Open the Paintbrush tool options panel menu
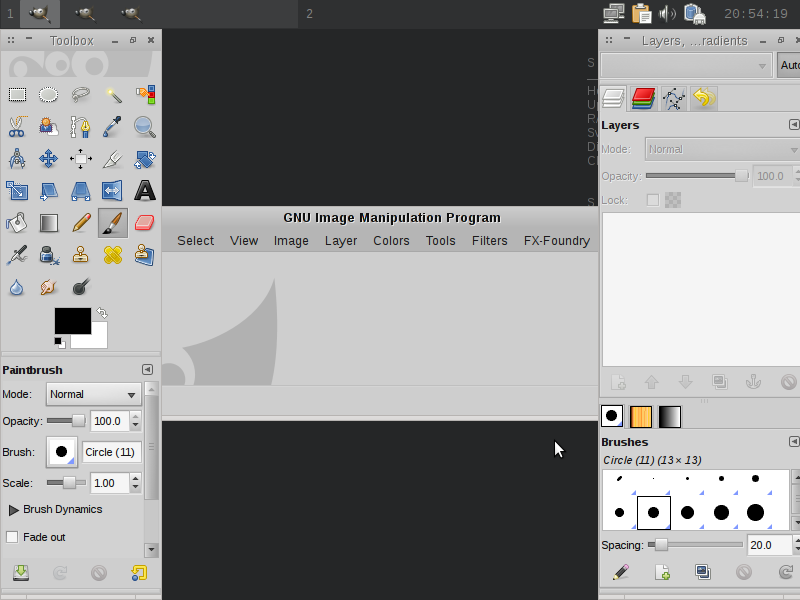The height and width of the screenshot is (600, 800). 147,369
